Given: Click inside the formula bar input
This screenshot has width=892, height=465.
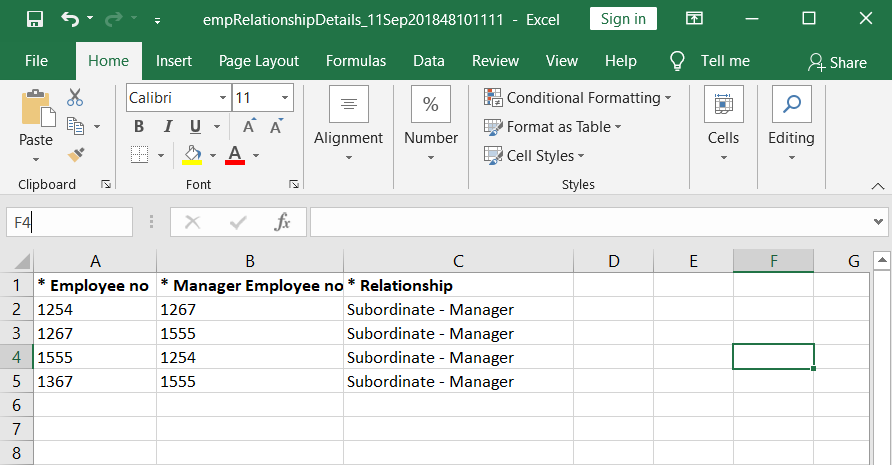Looking at the screenshot, I should coord(589,222).
